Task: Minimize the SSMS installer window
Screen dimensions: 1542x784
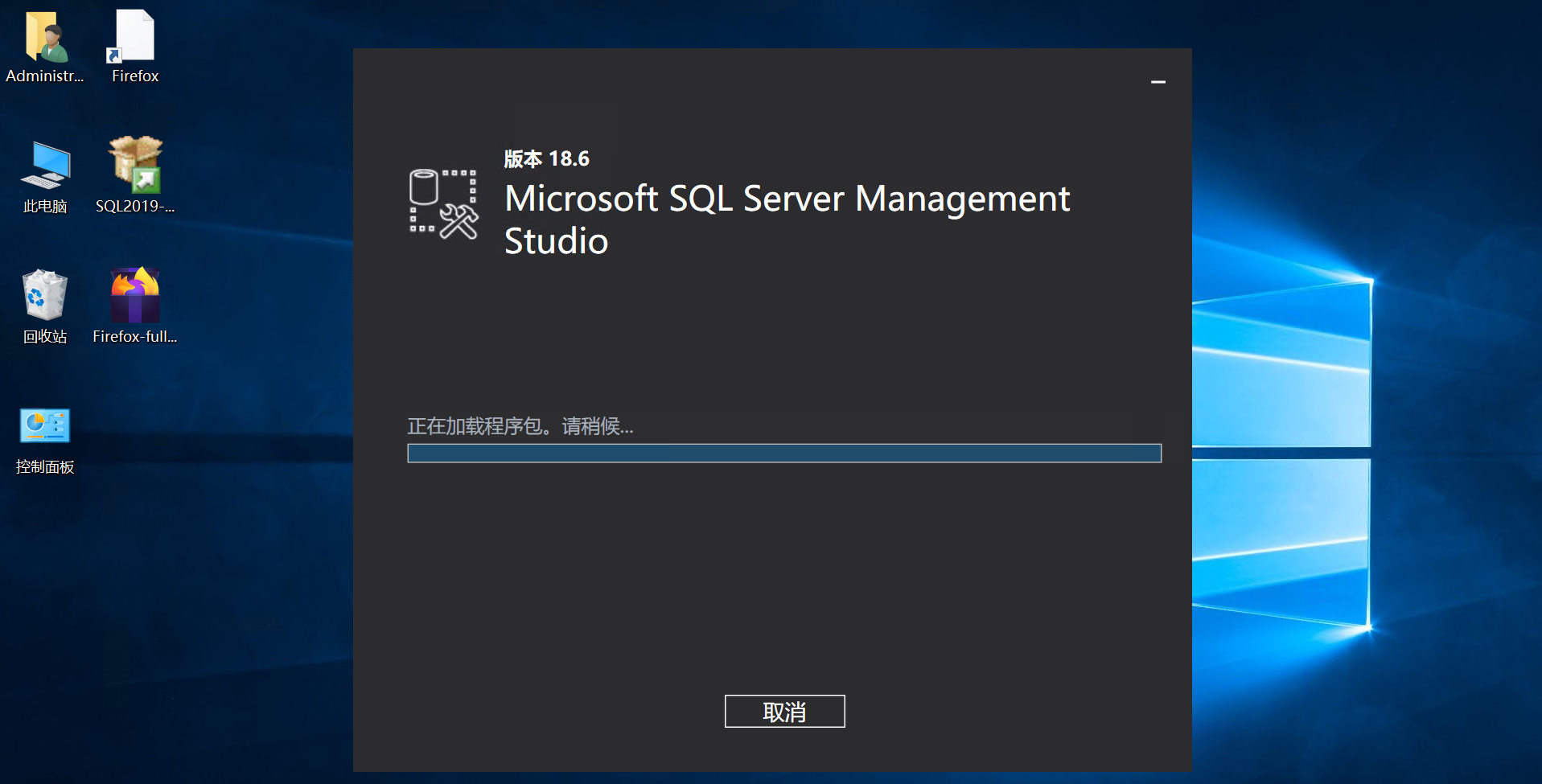Action: click(1158, 82)
